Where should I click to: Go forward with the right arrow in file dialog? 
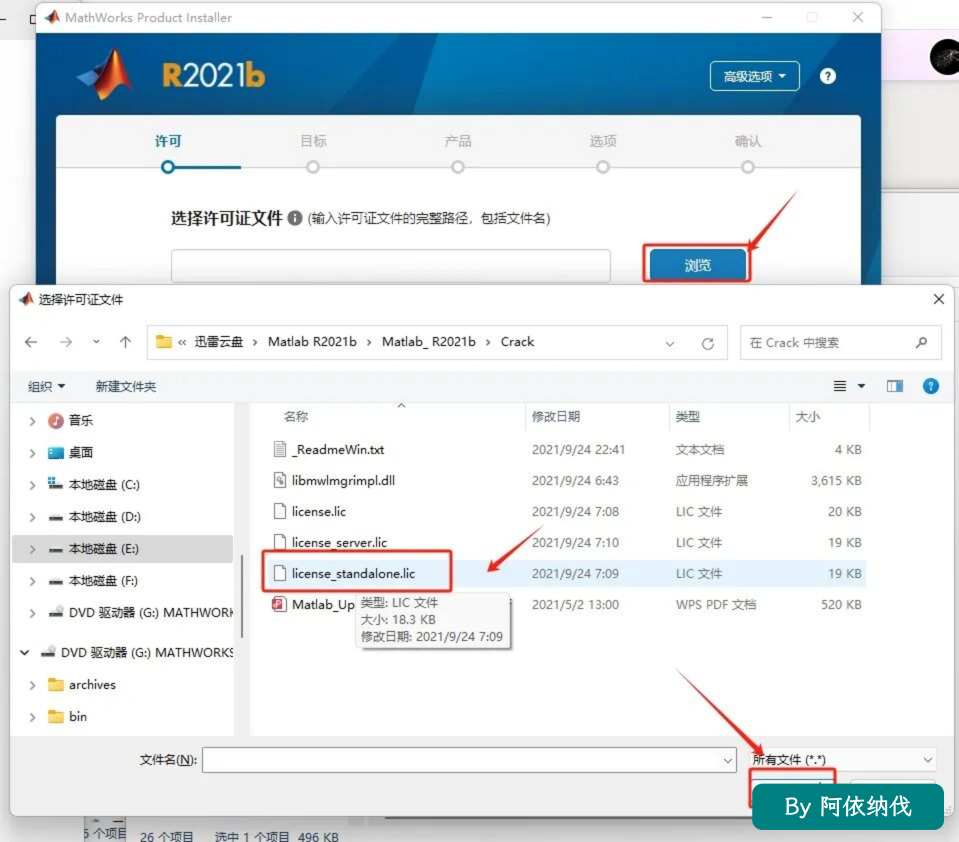pos(66,342)
